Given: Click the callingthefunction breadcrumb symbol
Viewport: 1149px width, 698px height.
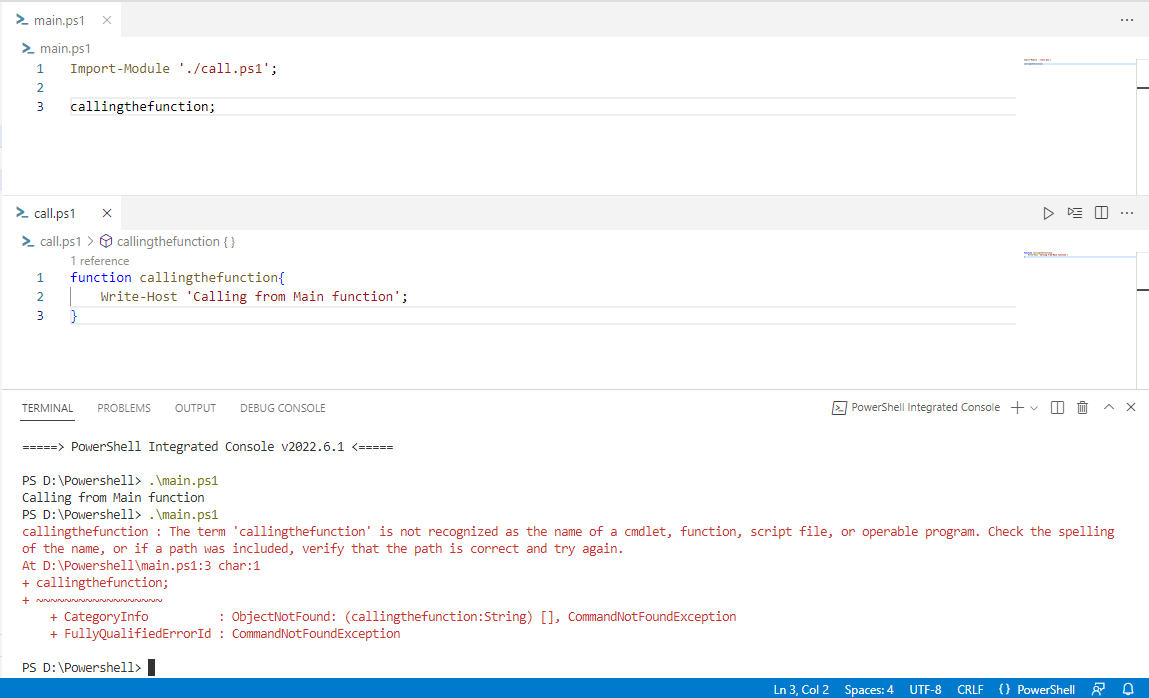Looking at the screenshot, I should 168,241.
